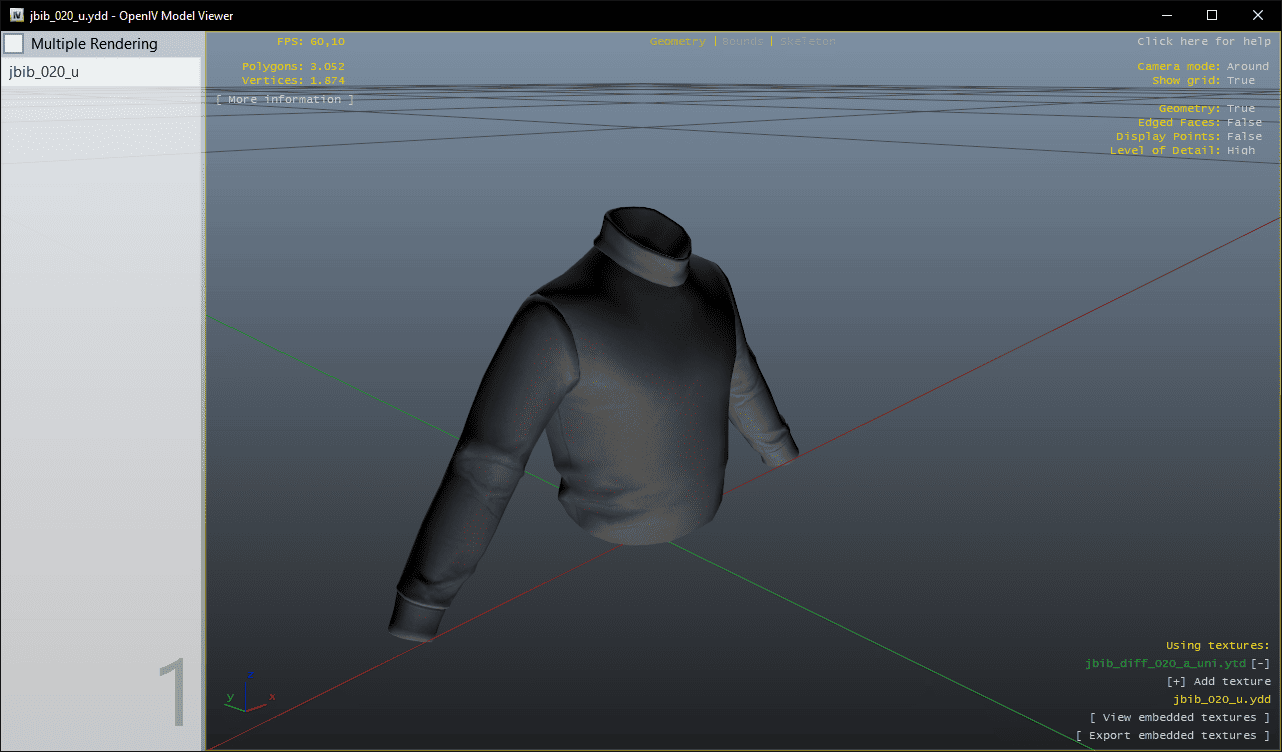Click the jbib_diff_020_a_uni.ytd texture name
This screenshot has width=1282, height=752.
point(1165,664)
